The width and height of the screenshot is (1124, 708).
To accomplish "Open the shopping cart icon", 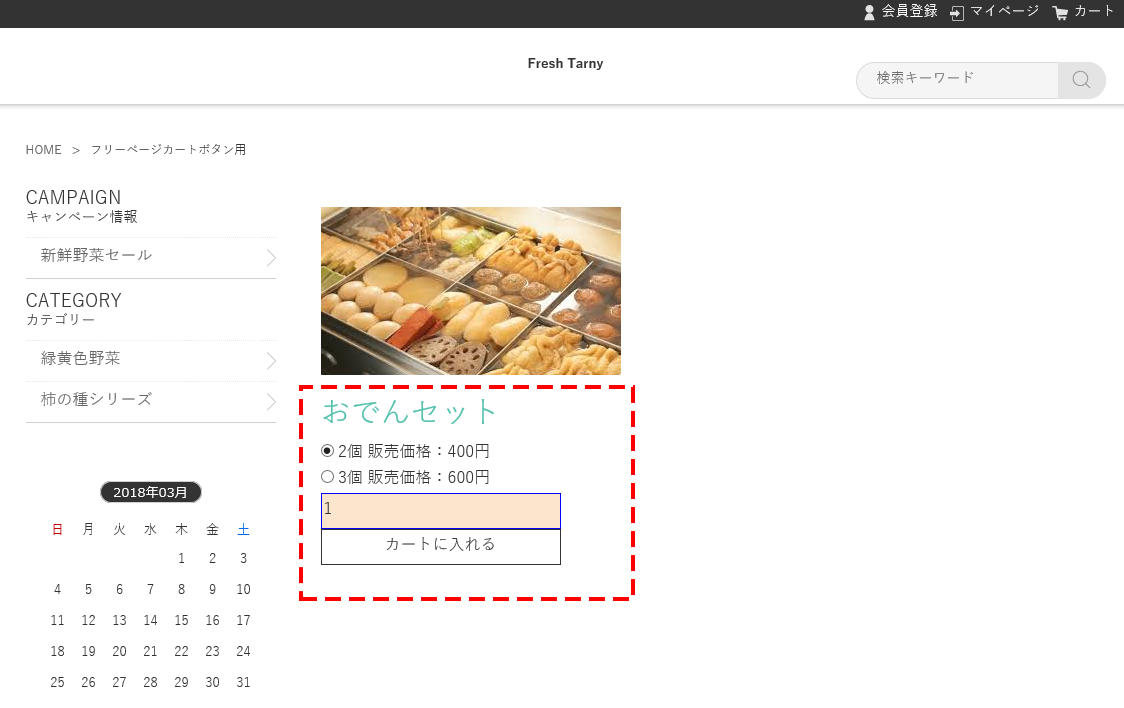I will 1060,13.
